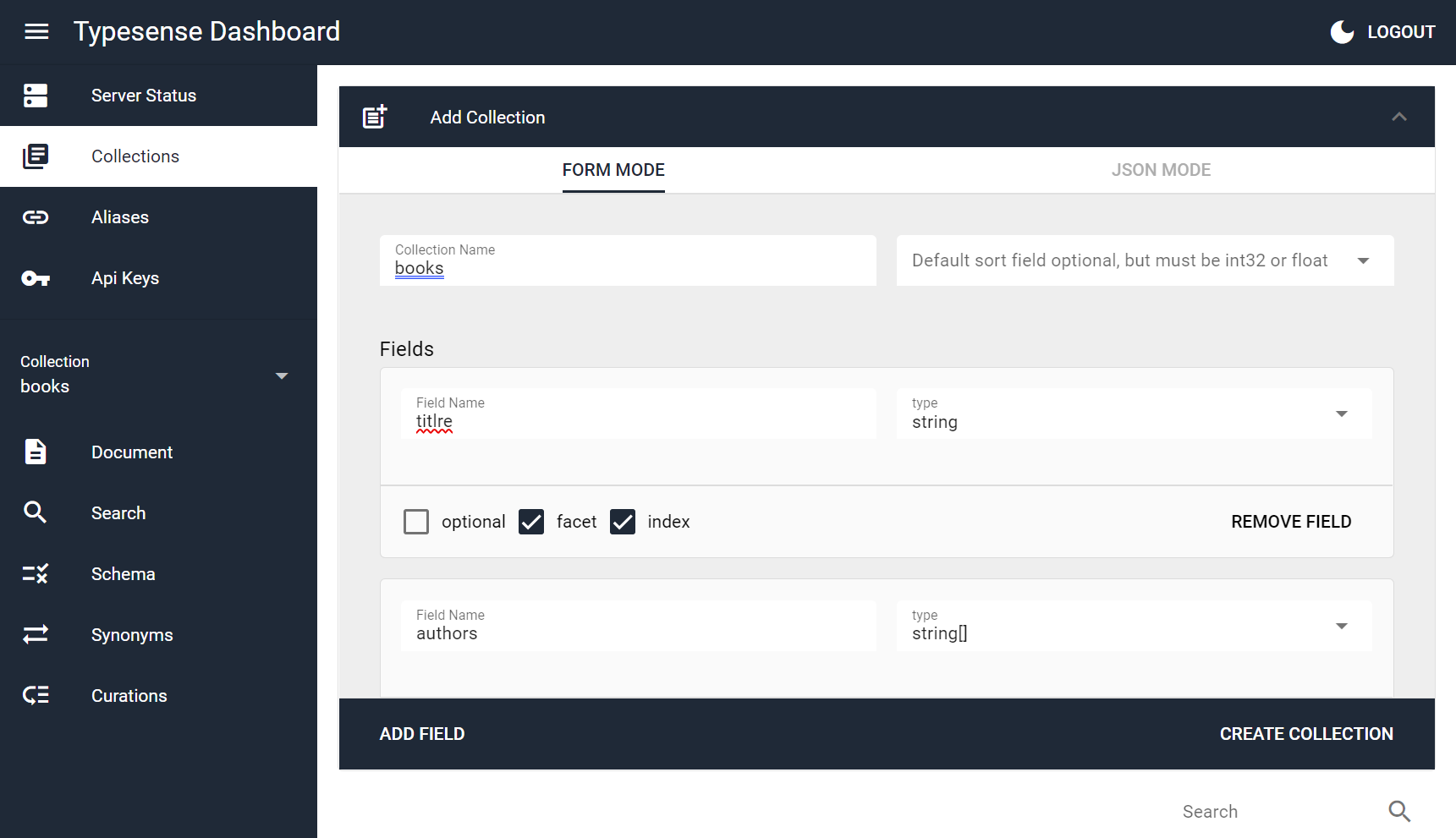Open the hamburger navigation menu

36,32
